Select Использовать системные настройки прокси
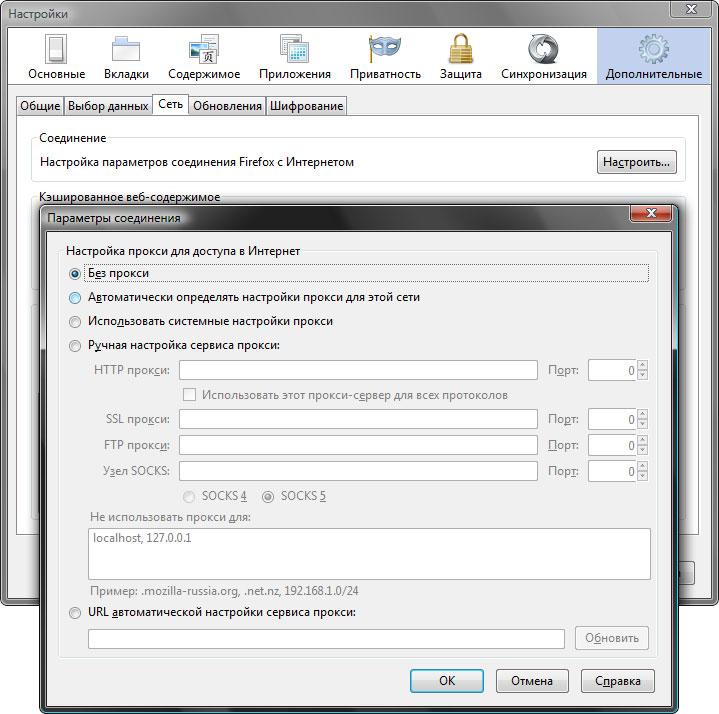Image resolution: width=719 pixels, height=714 pixels. point(74,321)
